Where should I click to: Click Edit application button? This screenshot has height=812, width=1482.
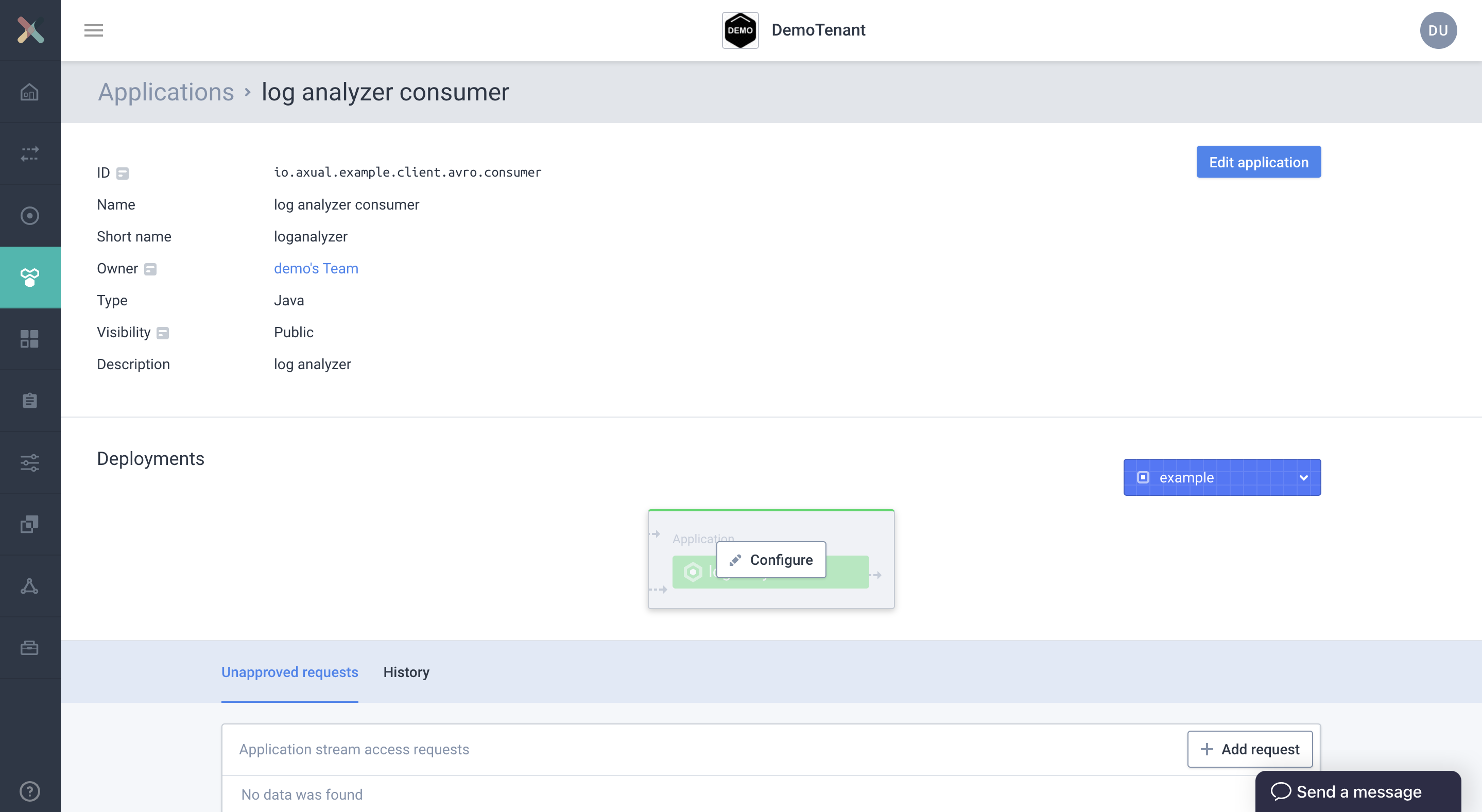(1258, 161)
